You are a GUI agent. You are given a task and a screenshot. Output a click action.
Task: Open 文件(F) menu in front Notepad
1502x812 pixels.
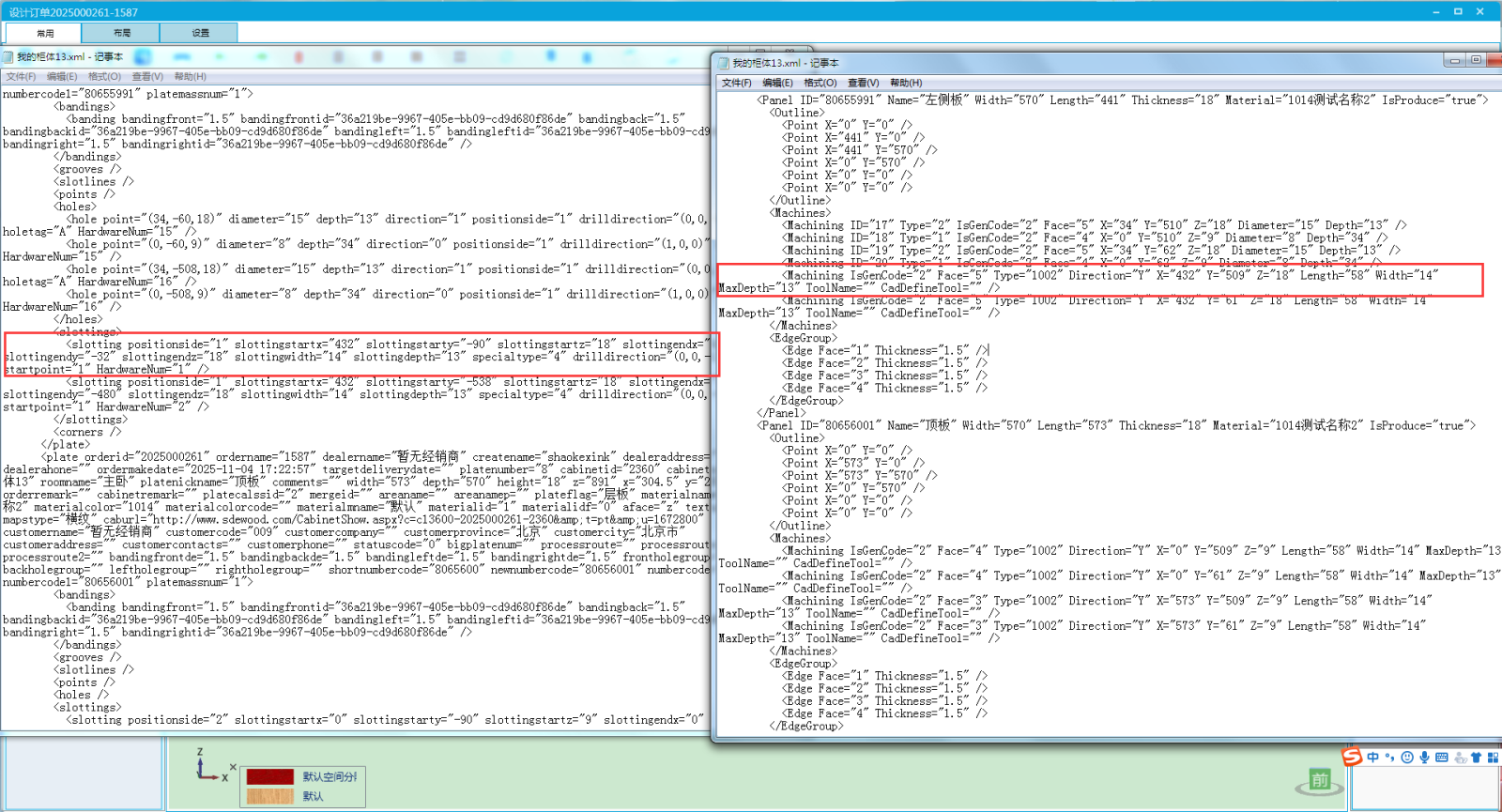click(736, 83)
